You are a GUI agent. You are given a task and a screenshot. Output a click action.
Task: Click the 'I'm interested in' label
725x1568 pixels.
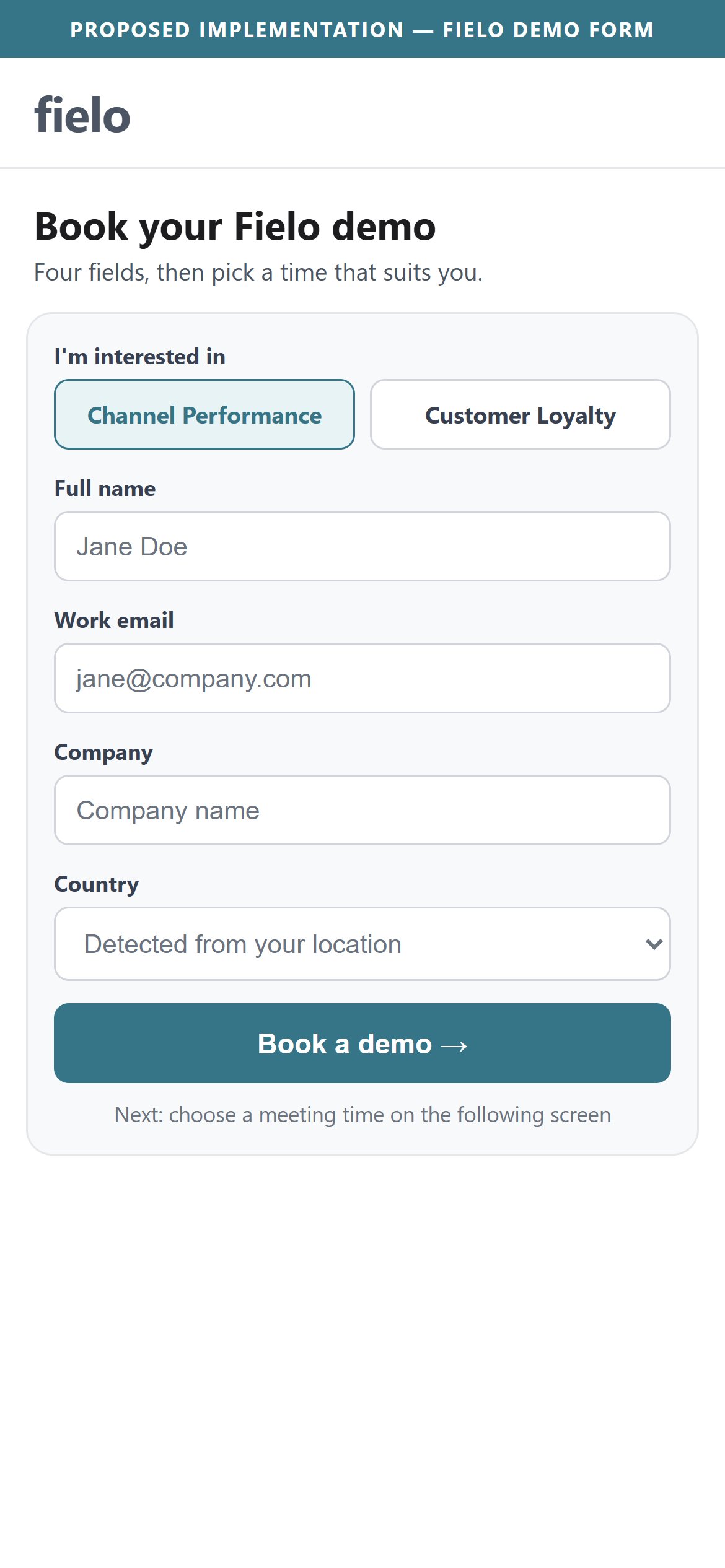click(140, 357)
